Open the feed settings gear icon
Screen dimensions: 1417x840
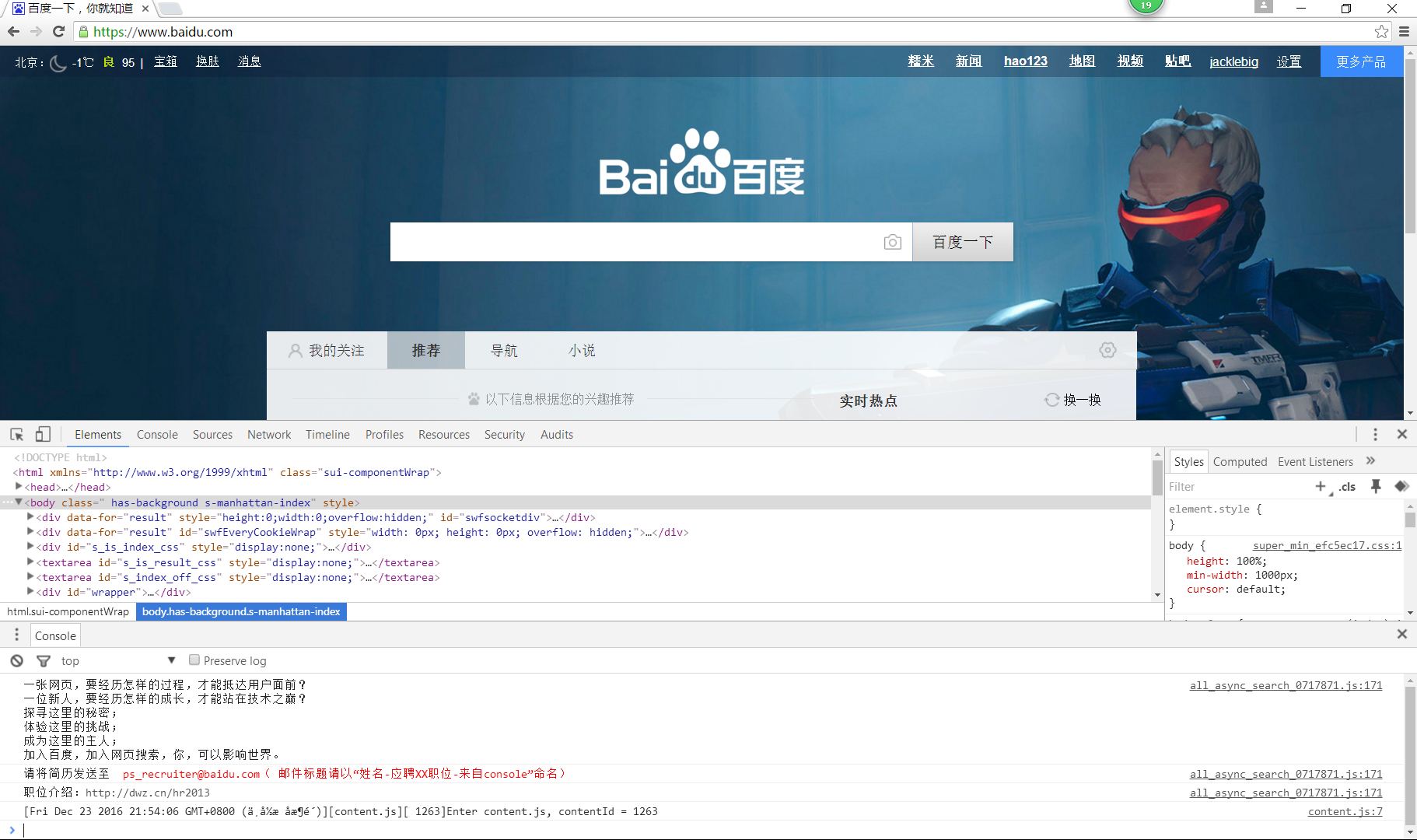1107,350
